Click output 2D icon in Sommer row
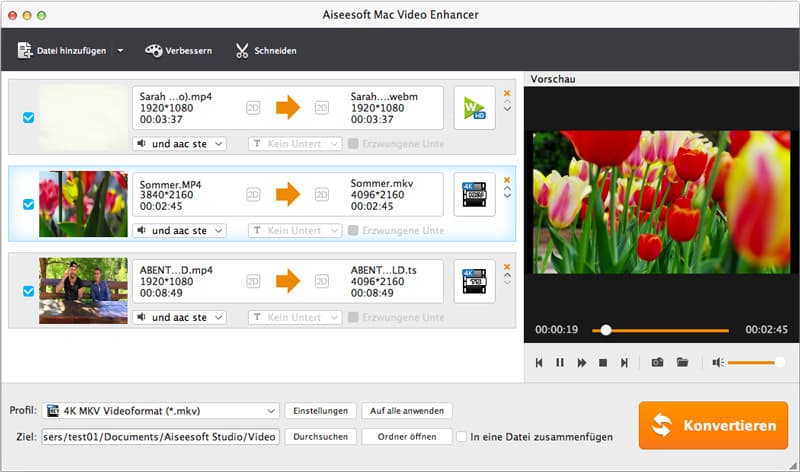800x472 pixels. [x=321, y=194]
